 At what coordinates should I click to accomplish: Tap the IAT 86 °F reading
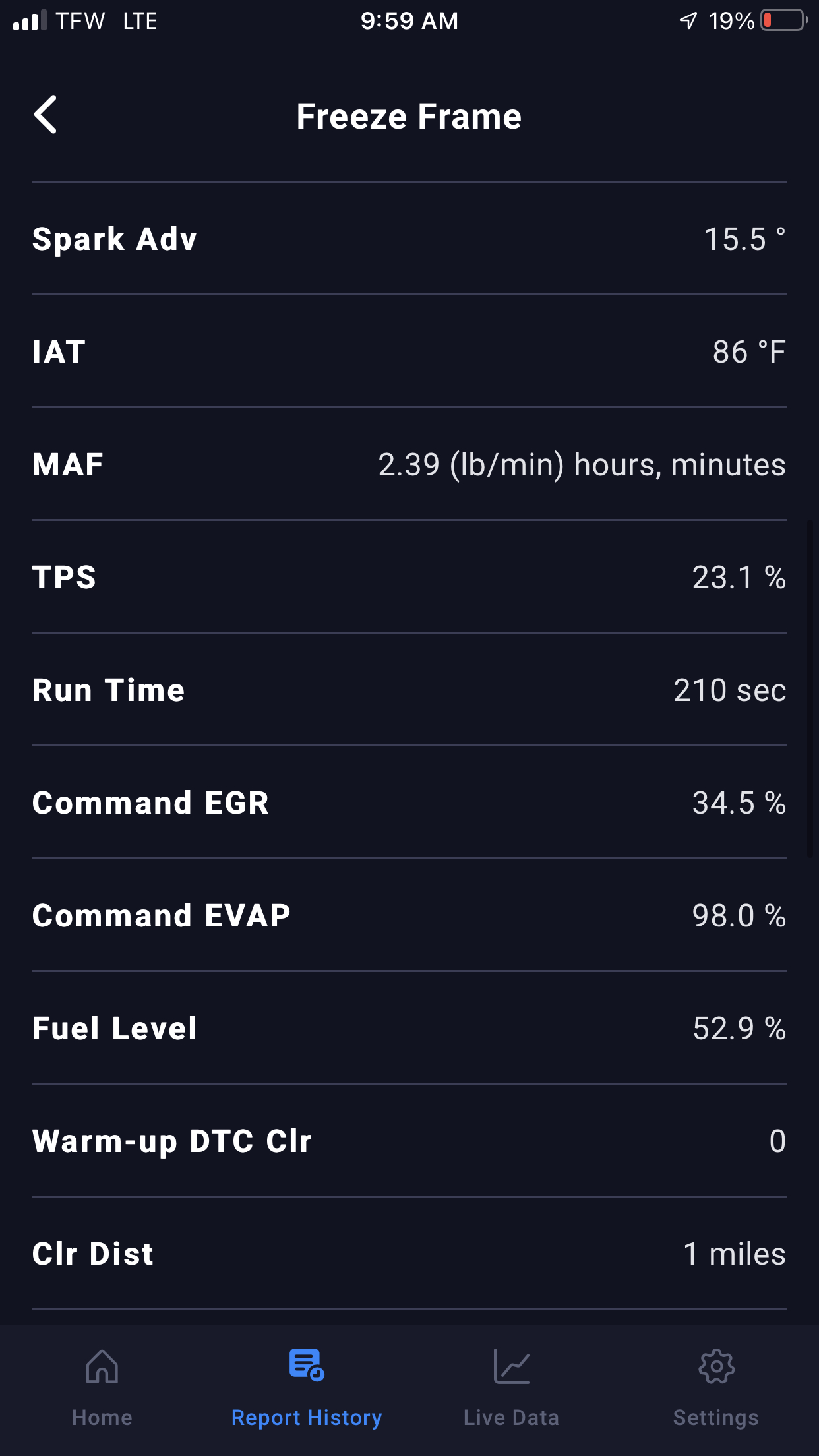749,352
